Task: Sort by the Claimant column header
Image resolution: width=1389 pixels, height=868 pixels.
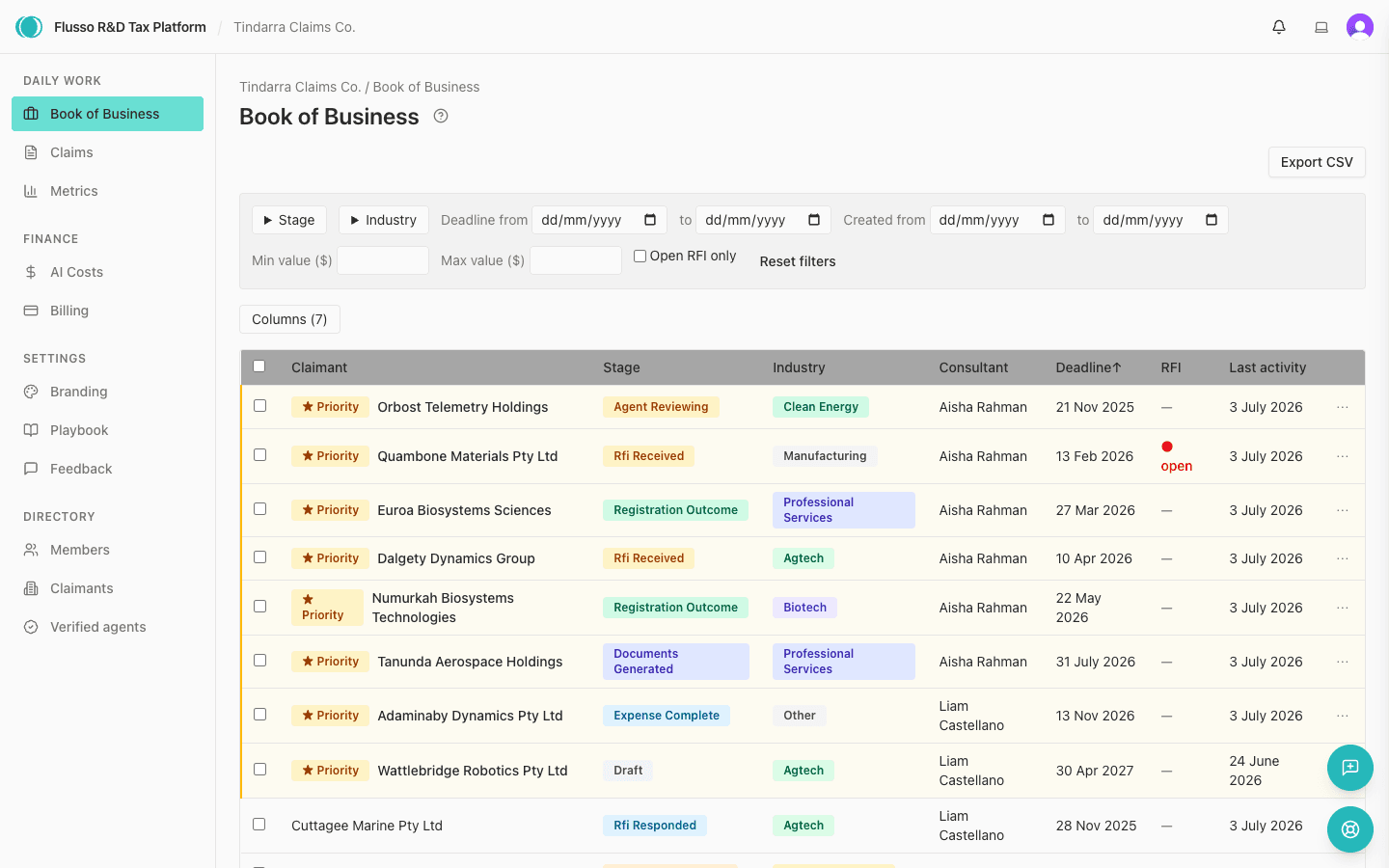Action: (x=319, y=367)
